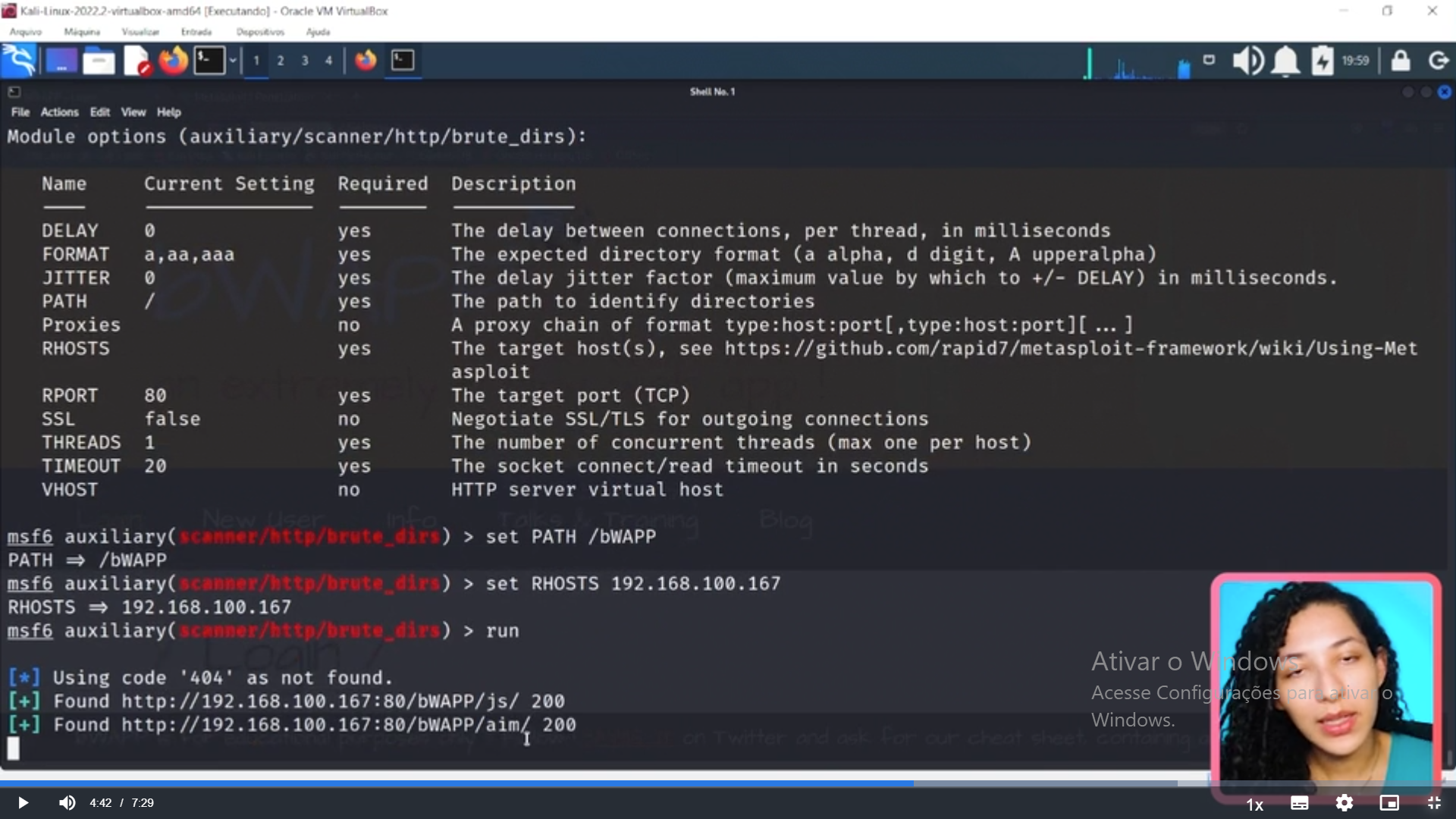Open the terminal View menu
1456x819 pixels.
tap(133, 112)
